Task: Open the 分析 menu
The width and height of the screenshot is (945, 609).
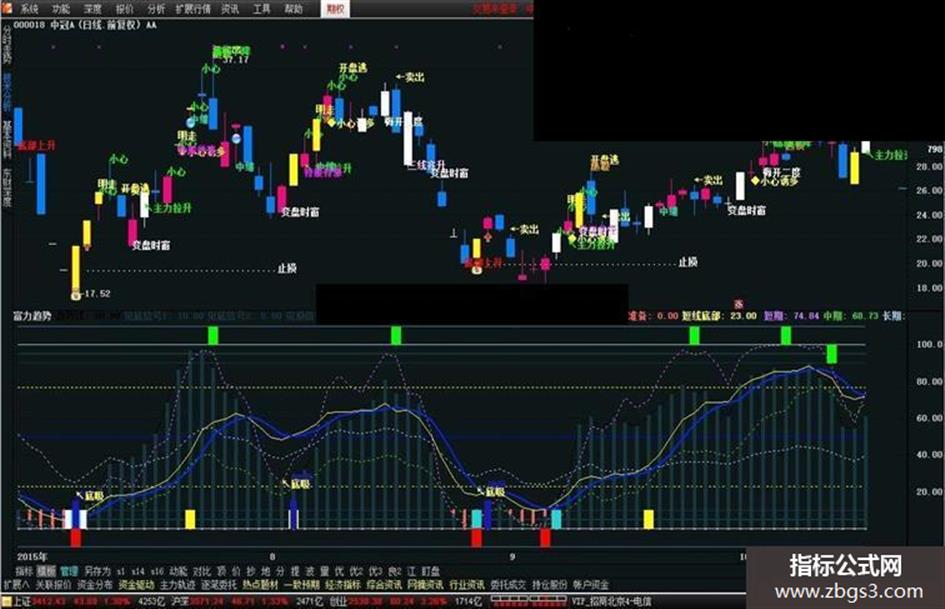Action: coord(156,8)
